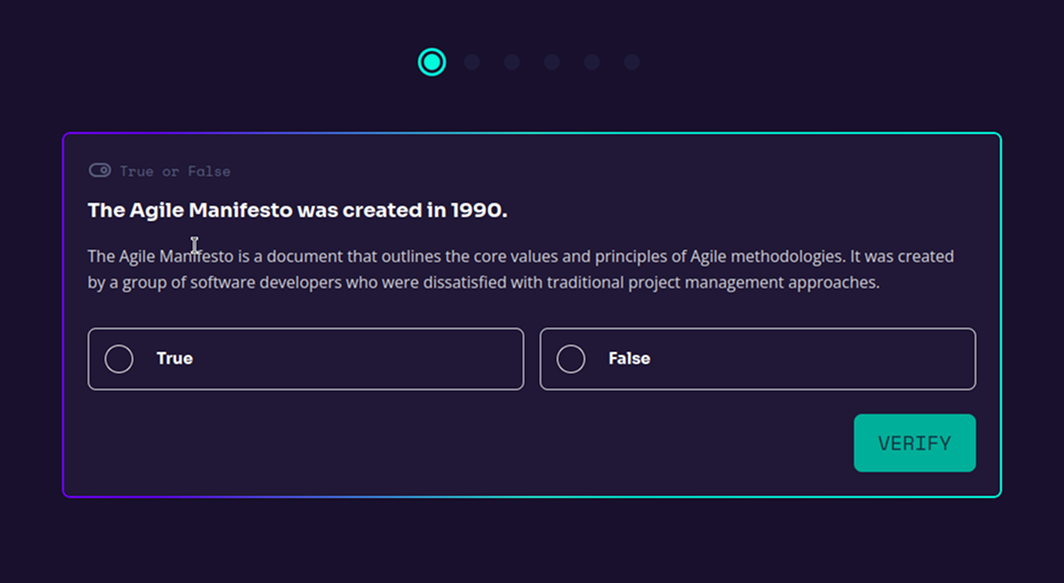The height and width of the screenshot is (583, 1064).
Task: Choose the "True" answer label text
Action: (174, 359)
